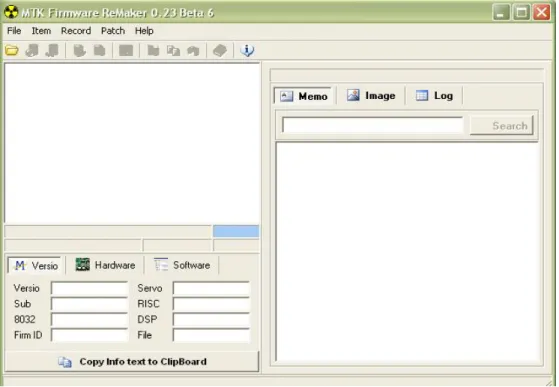Click the clipboard icon on the Copy Info button
559x387 pixels.
pos(65,362)
